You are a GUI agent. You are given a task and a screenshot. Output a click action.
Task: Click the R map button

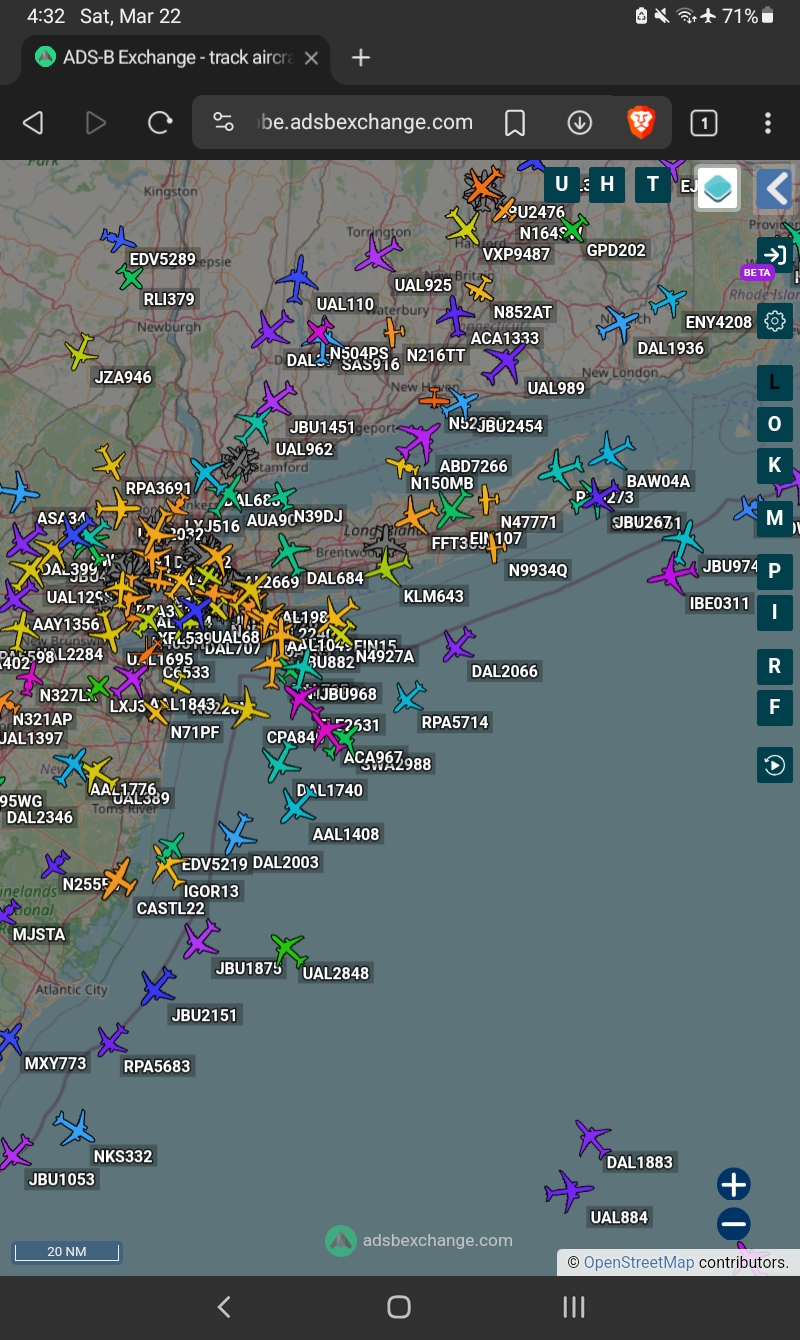[x=774, y=666]
